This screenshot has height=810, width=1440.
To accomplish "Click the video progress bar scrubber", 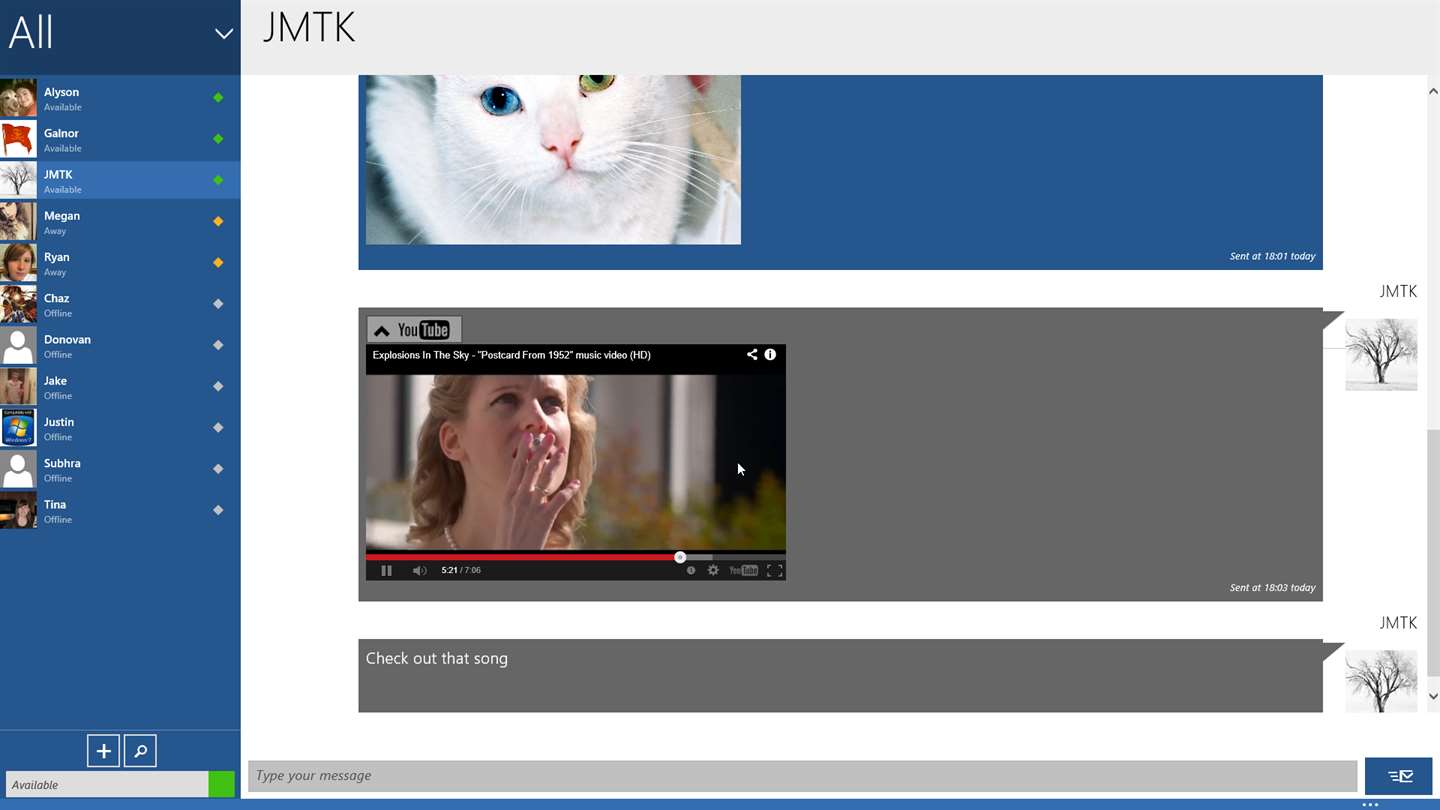I will 680,557.
